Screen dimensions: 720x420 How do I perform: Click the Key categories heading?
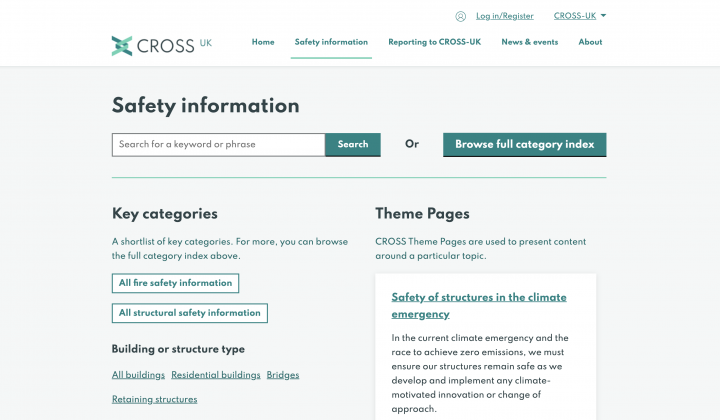coord(165,214)
